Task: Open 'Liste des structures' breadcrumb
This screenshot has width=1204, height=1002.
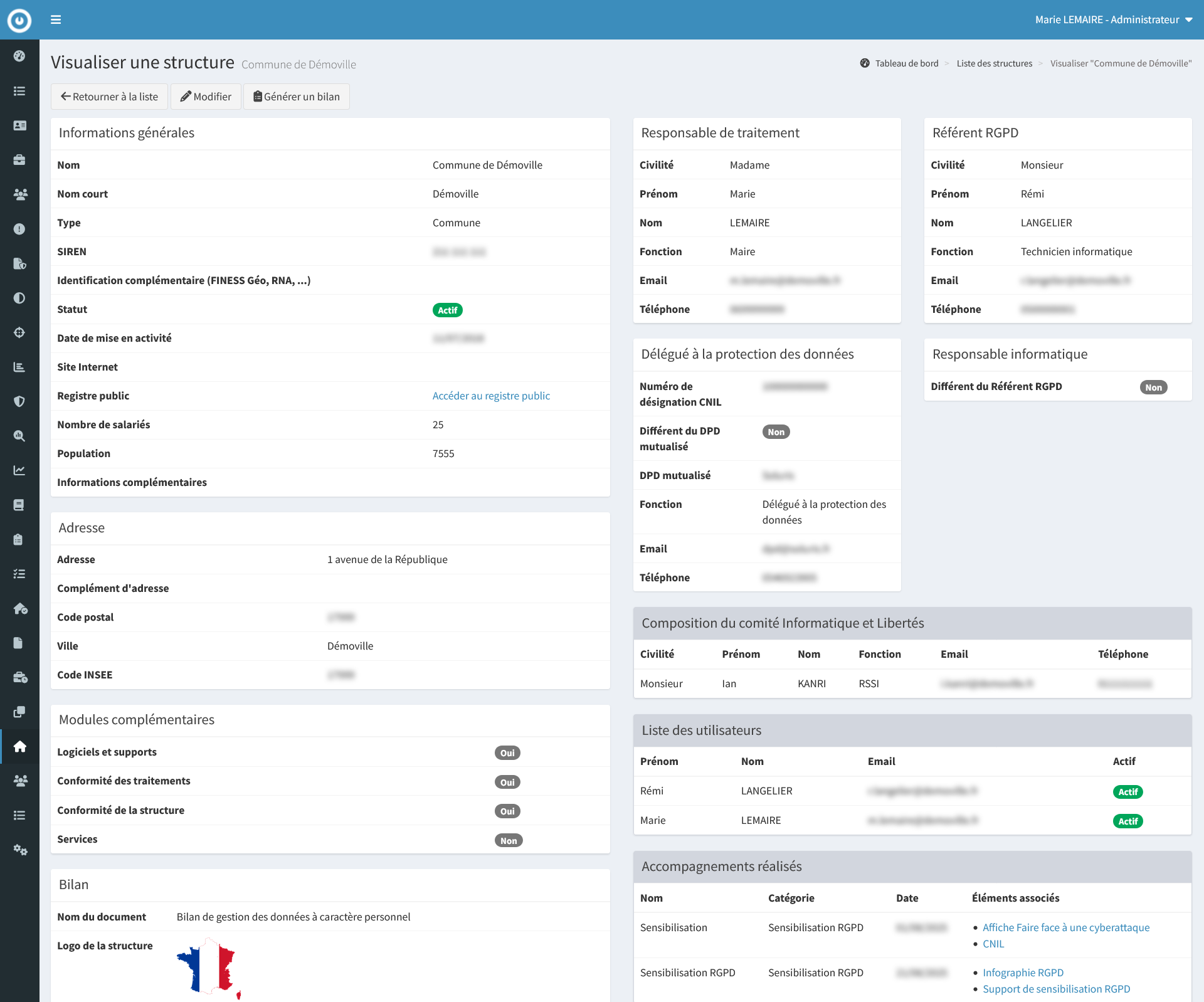Action: (x=994, y=63)
